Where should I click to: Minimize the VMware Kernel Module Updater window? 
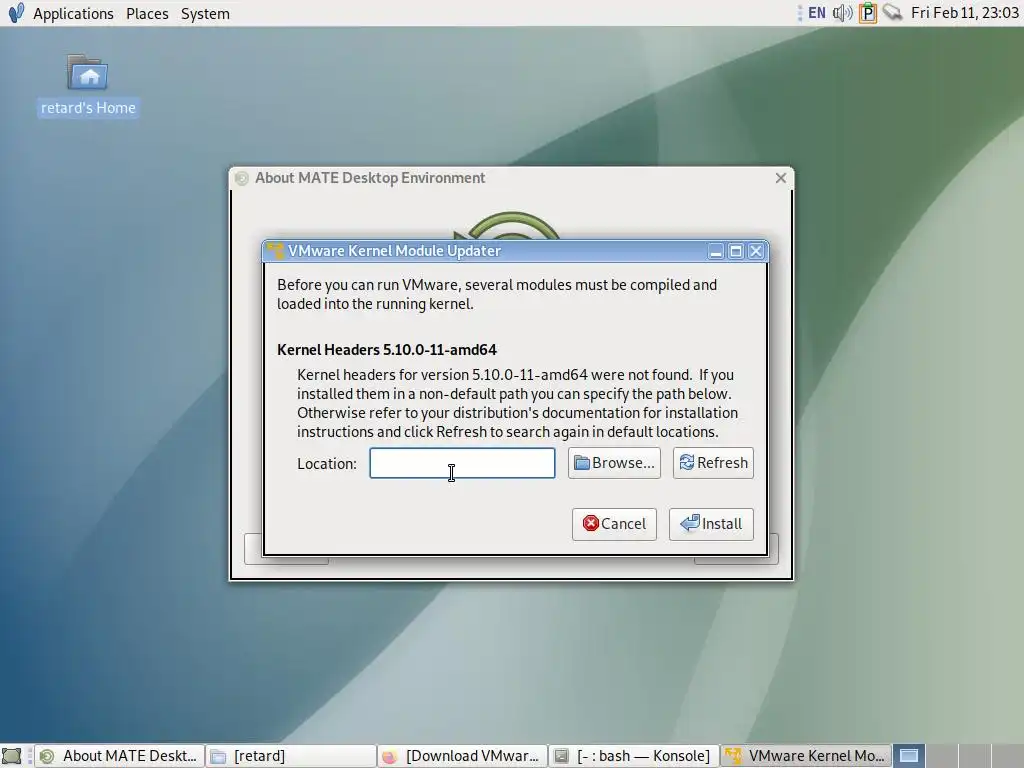pos(716,251)
